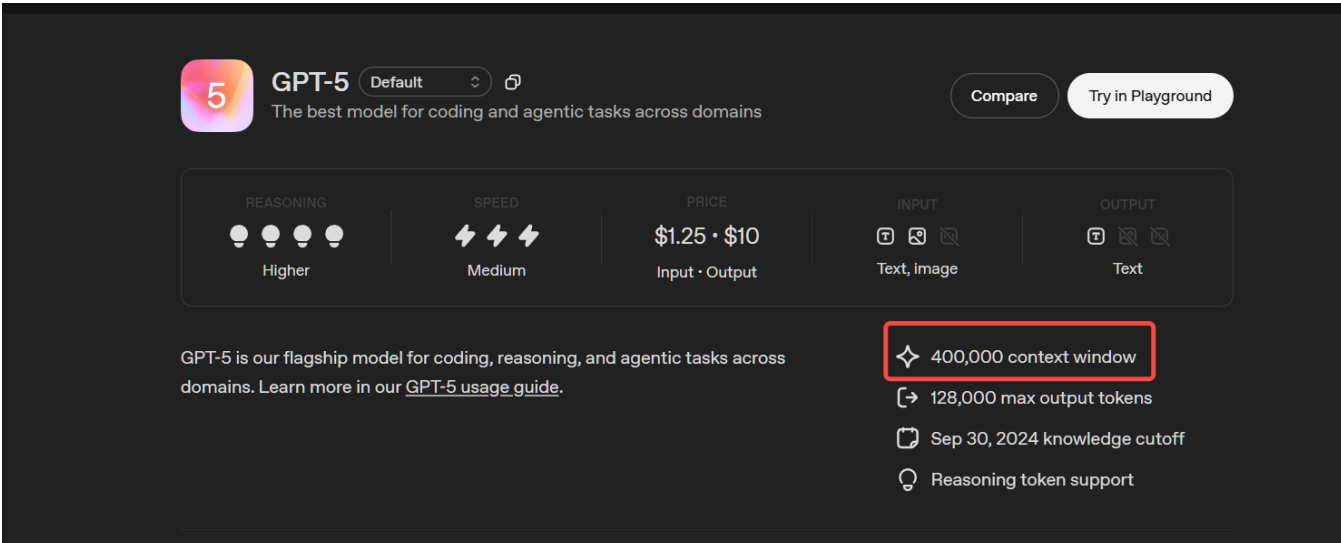Click the text input icon under INPUT
This screenshot has height=543, width=1341.
tap(885, 237)
